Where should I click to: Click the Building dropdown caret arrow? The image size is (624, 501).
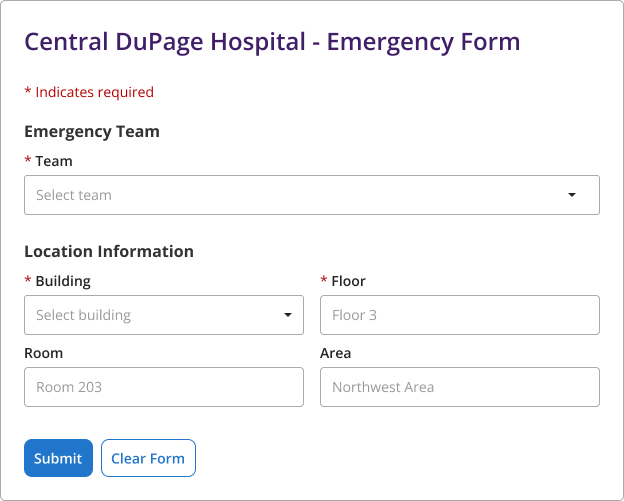coord(288,315)
